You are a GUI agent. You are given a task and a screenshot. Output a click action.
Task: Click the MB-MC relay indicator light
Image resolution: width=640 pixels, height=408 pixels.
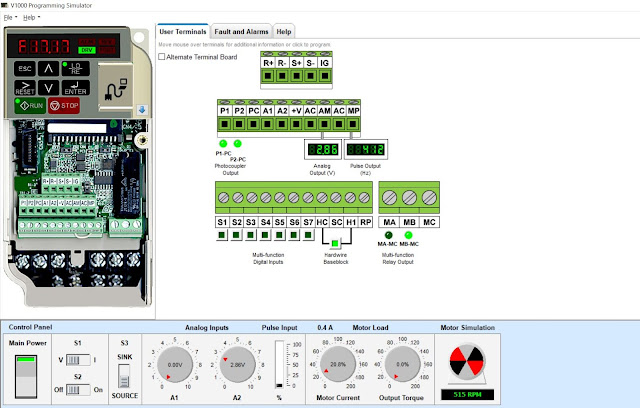[408, 235]
